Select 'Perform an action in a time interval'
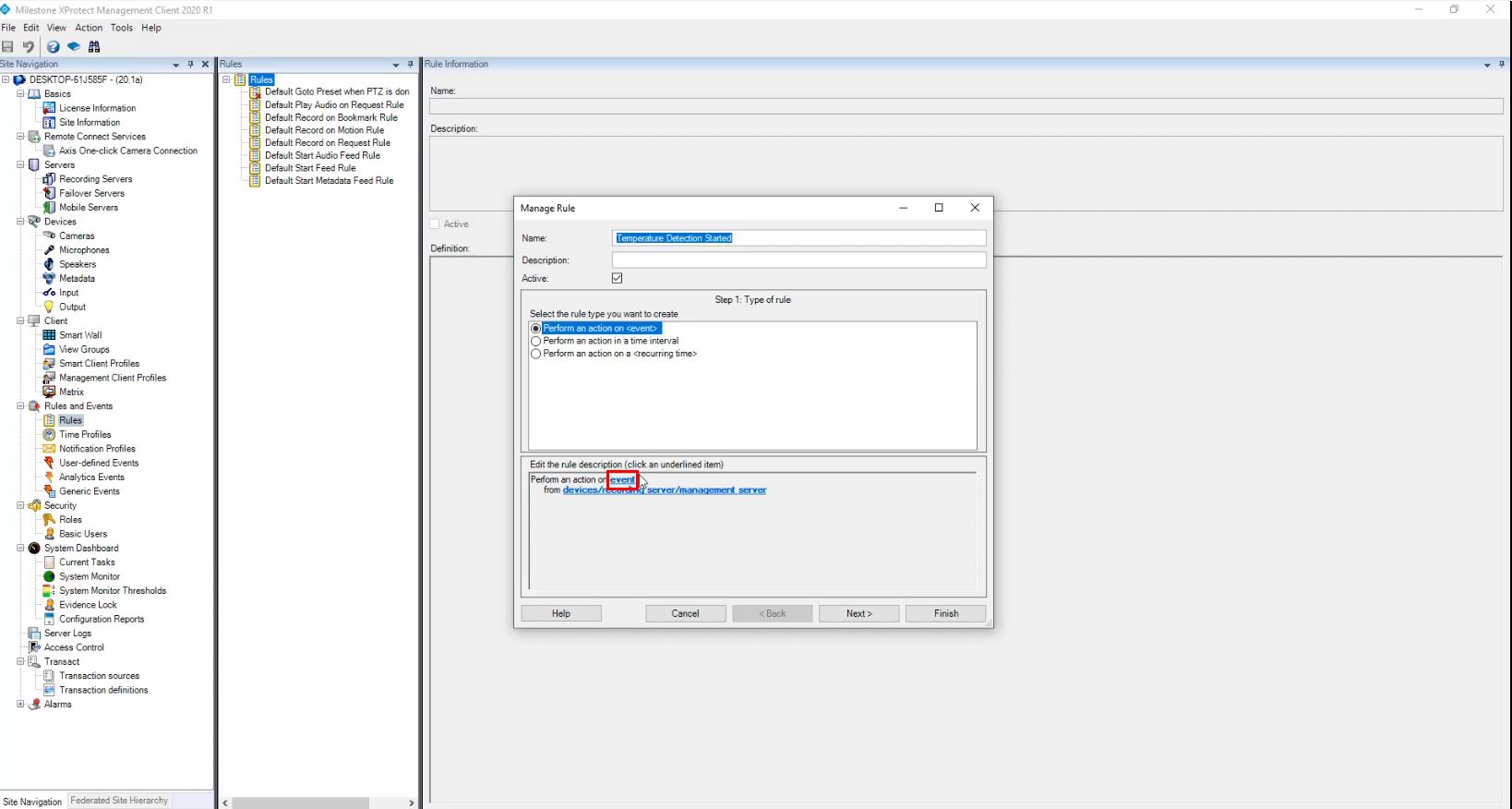The image size is (1512, 809). coord(535,341)
